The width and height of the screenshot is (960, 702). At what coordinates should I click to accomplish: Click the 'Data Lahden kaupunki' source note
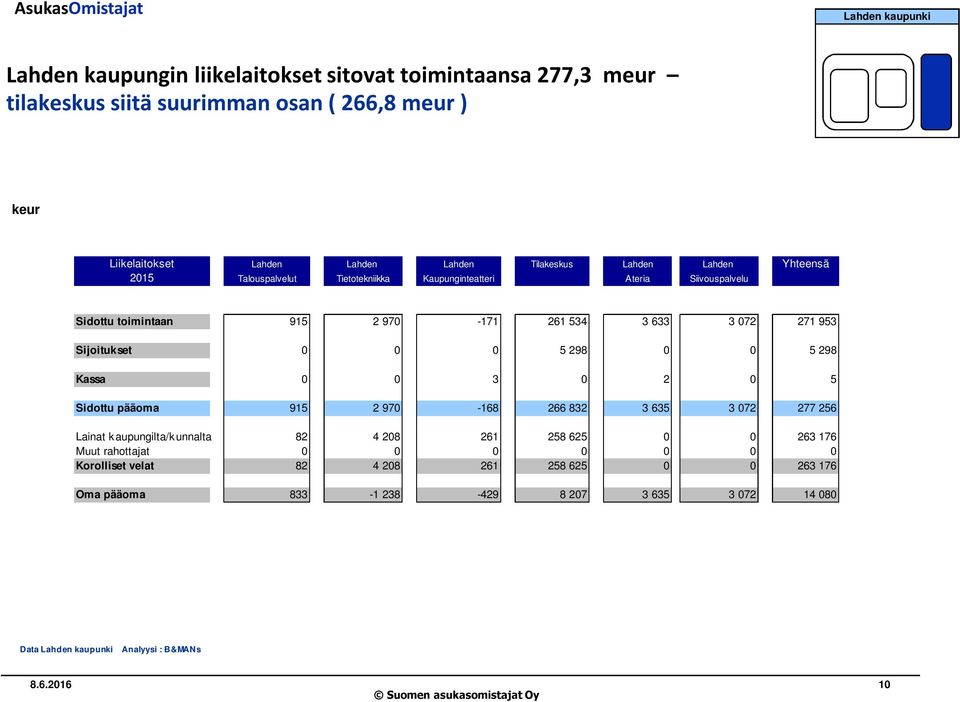(66, 649)
